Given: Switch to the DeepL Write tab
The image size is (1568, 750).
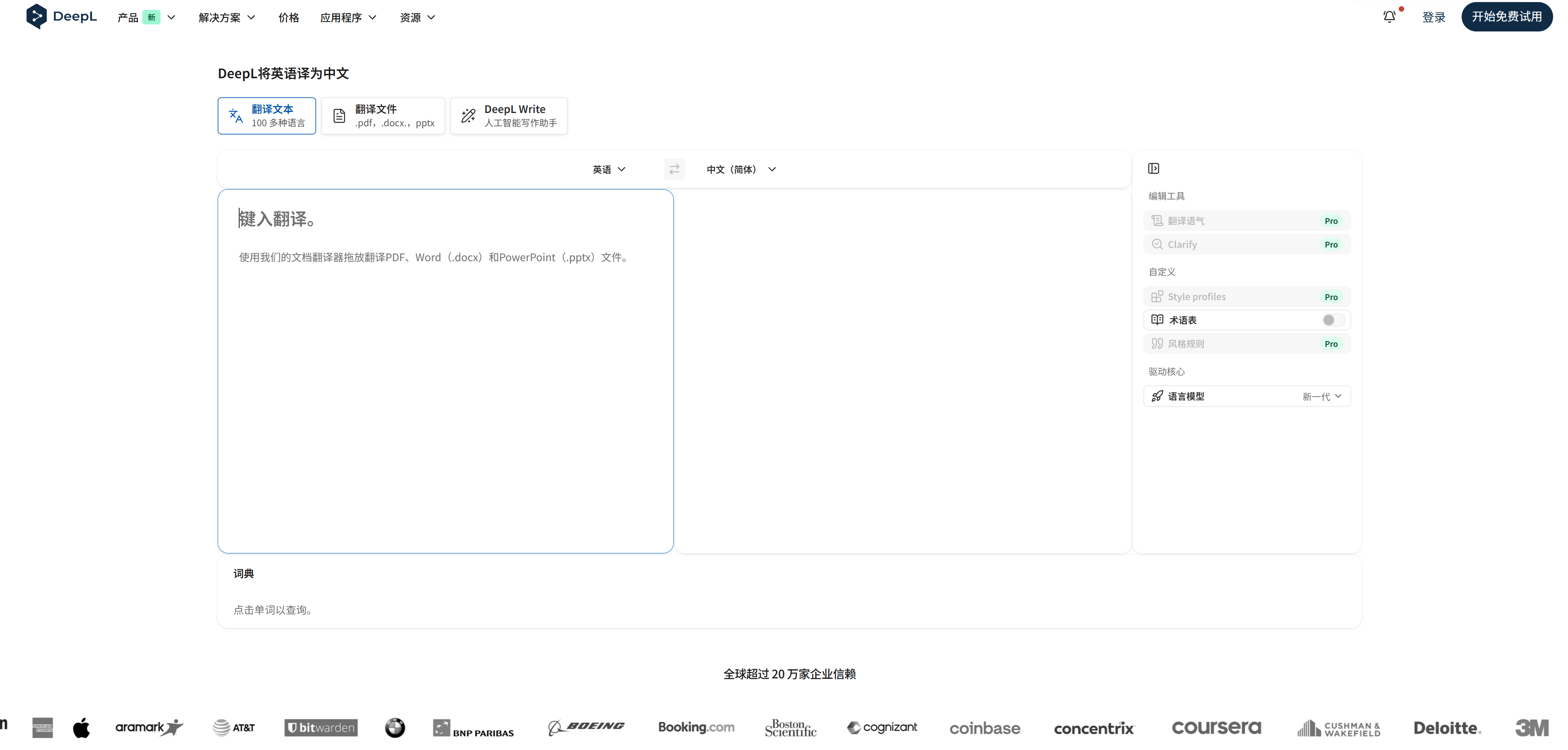Looking at the screenshot, I should coord(509,115).
